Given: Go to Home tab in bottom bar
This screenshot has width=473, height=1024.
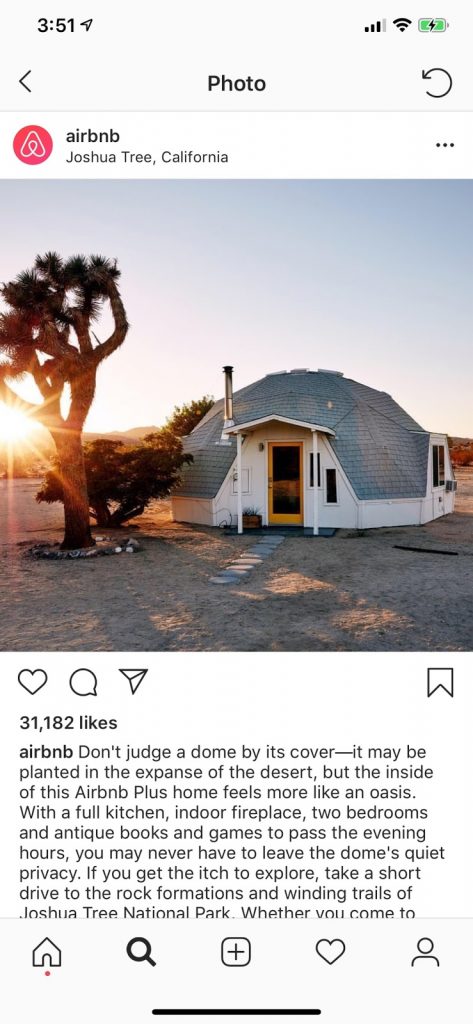Looking at the screenshot, I should point(46,953).
